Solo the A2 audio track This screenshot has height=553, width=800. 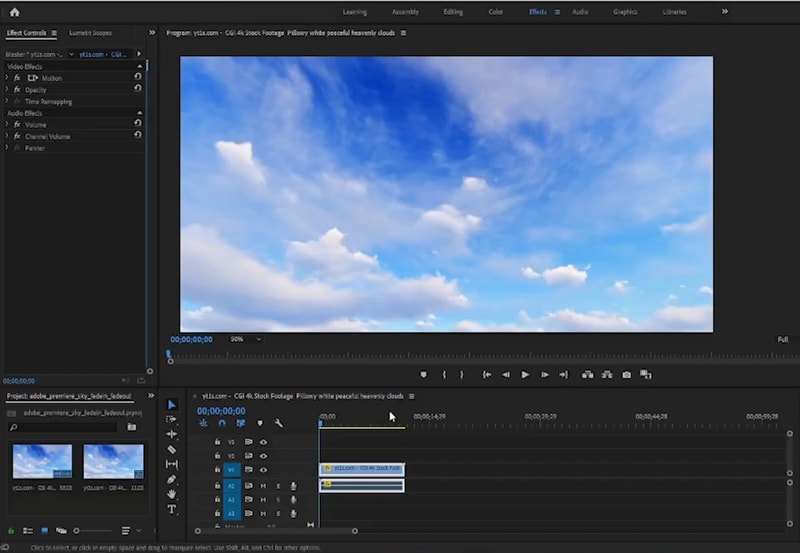278,500
